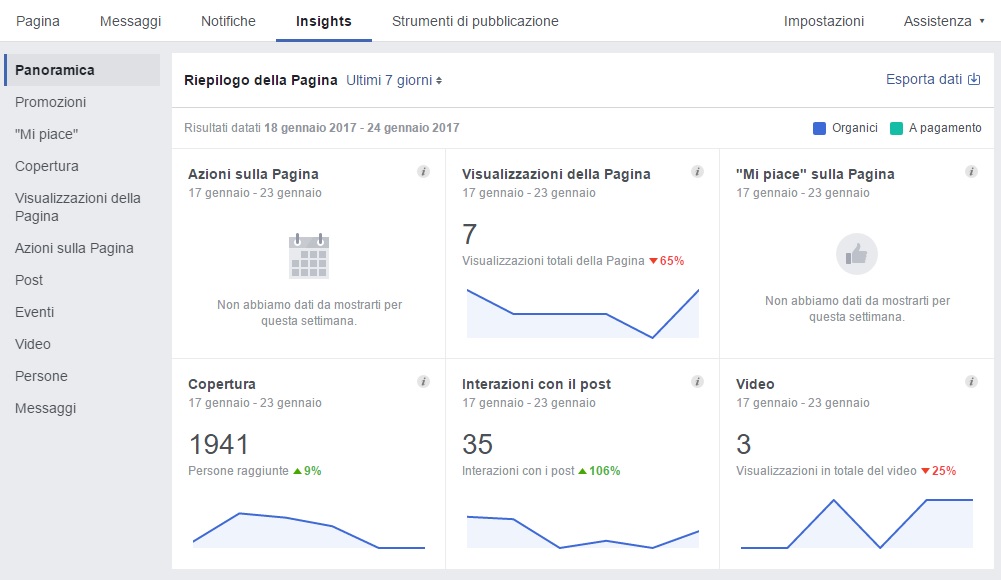Open info icon for Video card

[x=971, y=382]
